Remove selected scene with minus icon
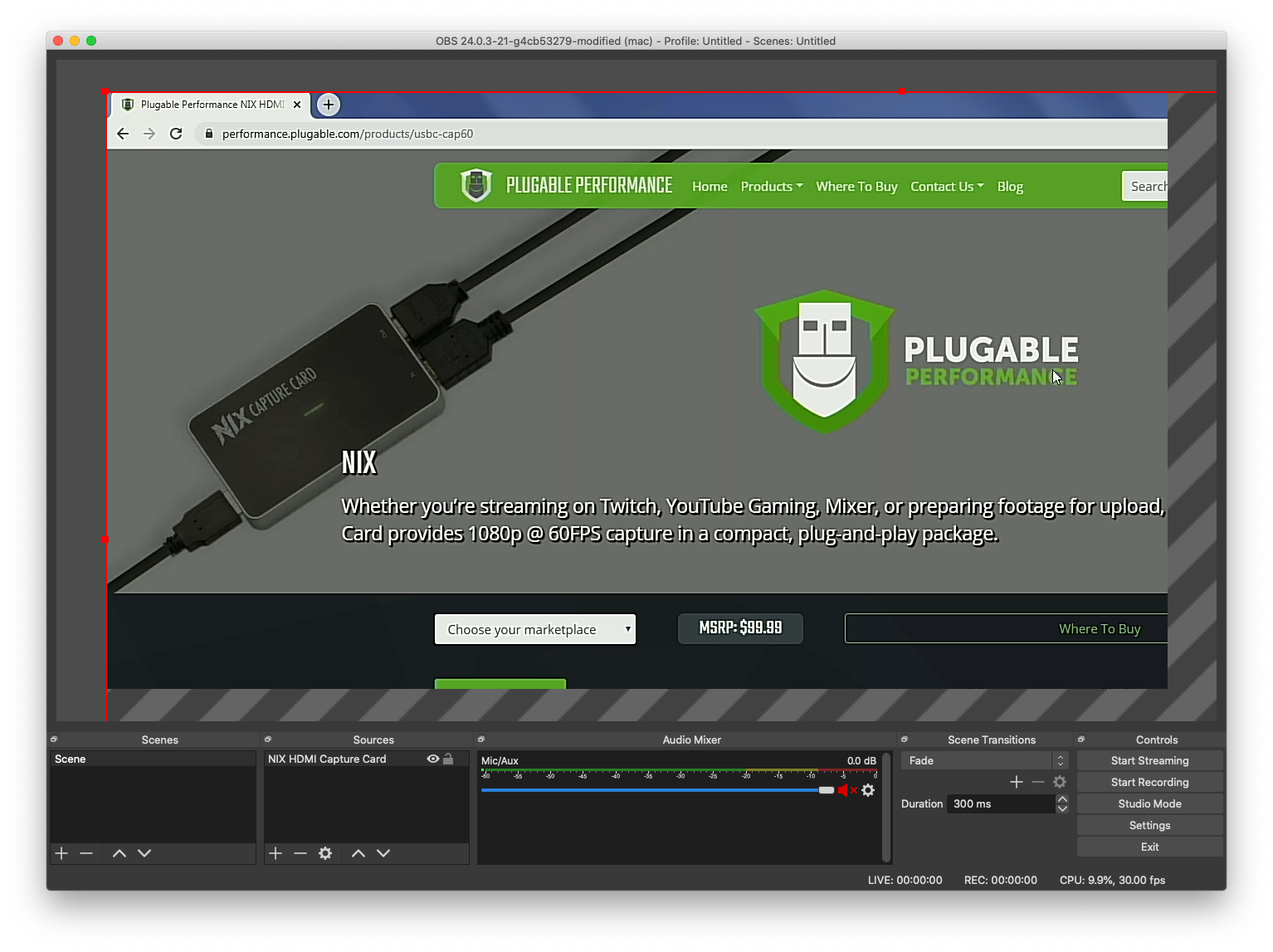1273x952 pixels. point(86,853)
